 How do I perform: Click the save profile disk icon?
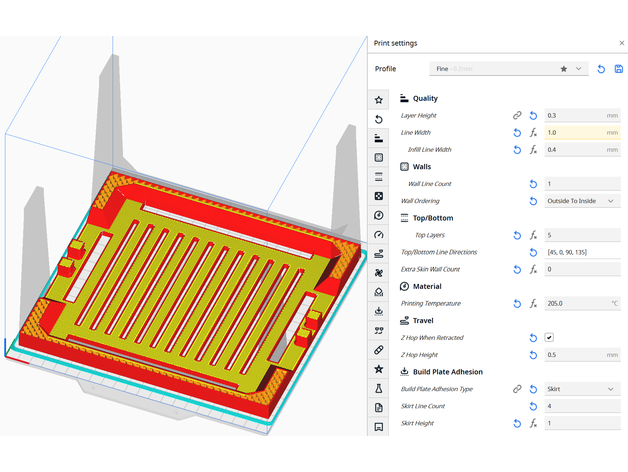618,69
